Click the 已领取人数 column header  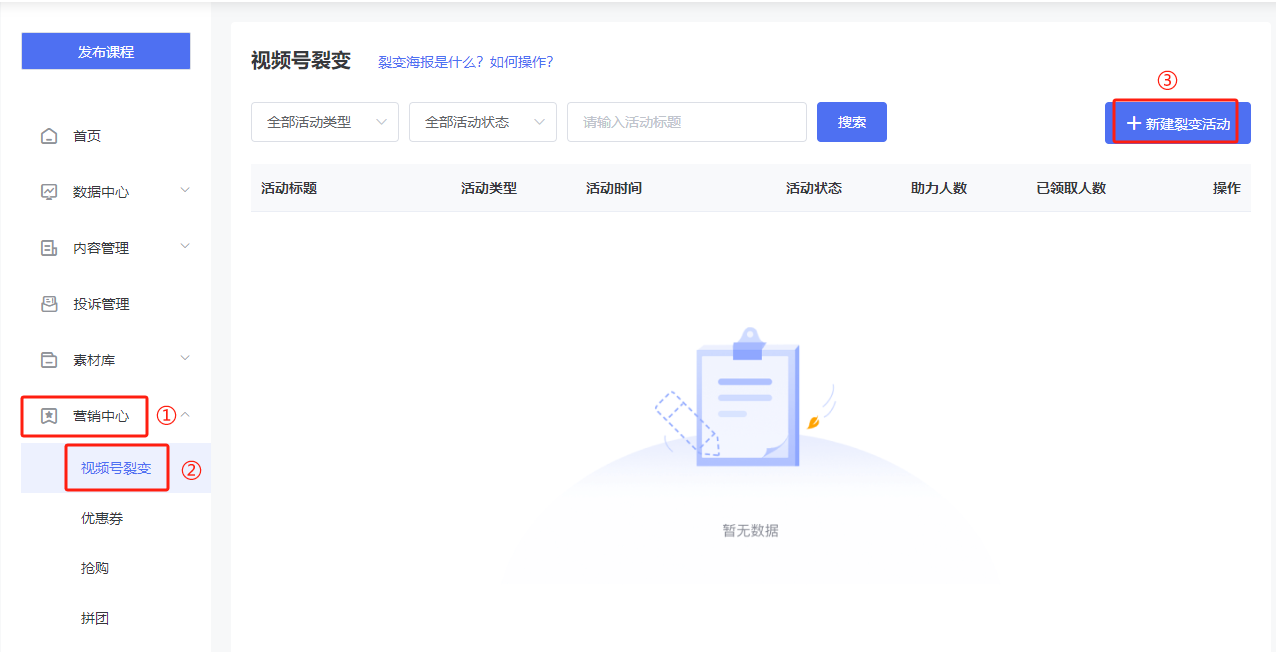coord(1071,188)
